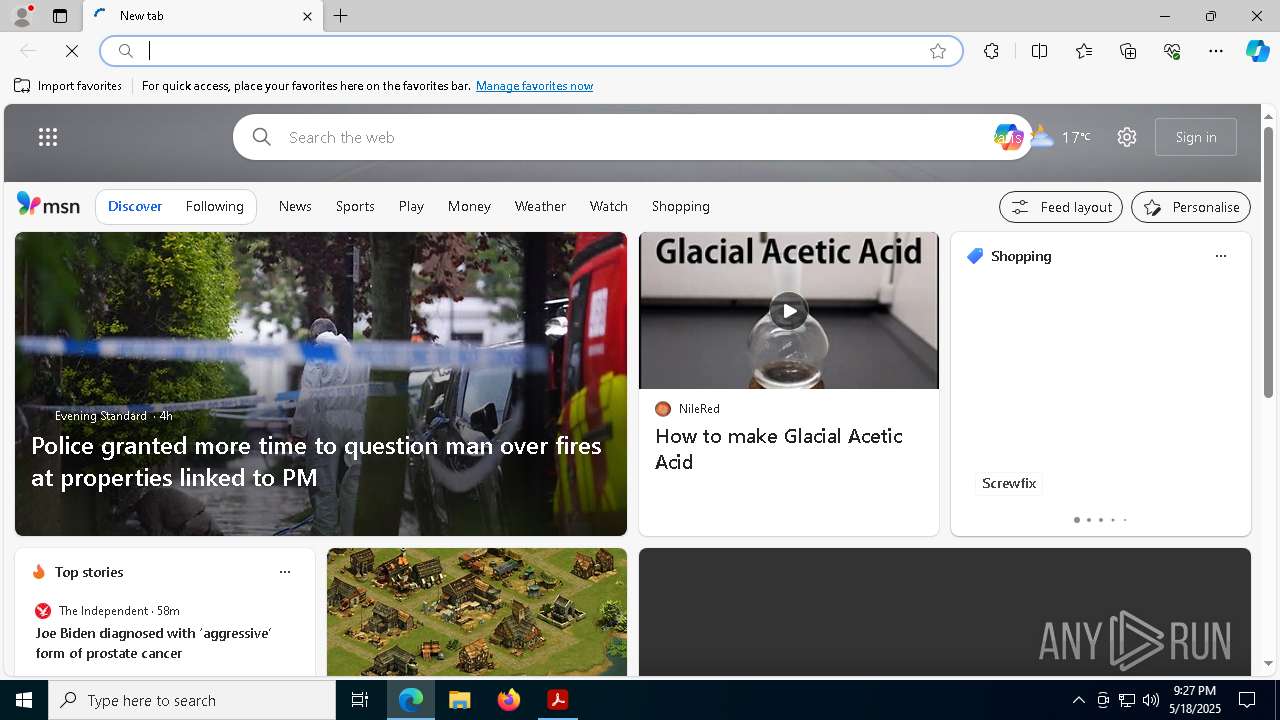
Task: Open Browser essentials heart icon
Action: click(1172, 51)
